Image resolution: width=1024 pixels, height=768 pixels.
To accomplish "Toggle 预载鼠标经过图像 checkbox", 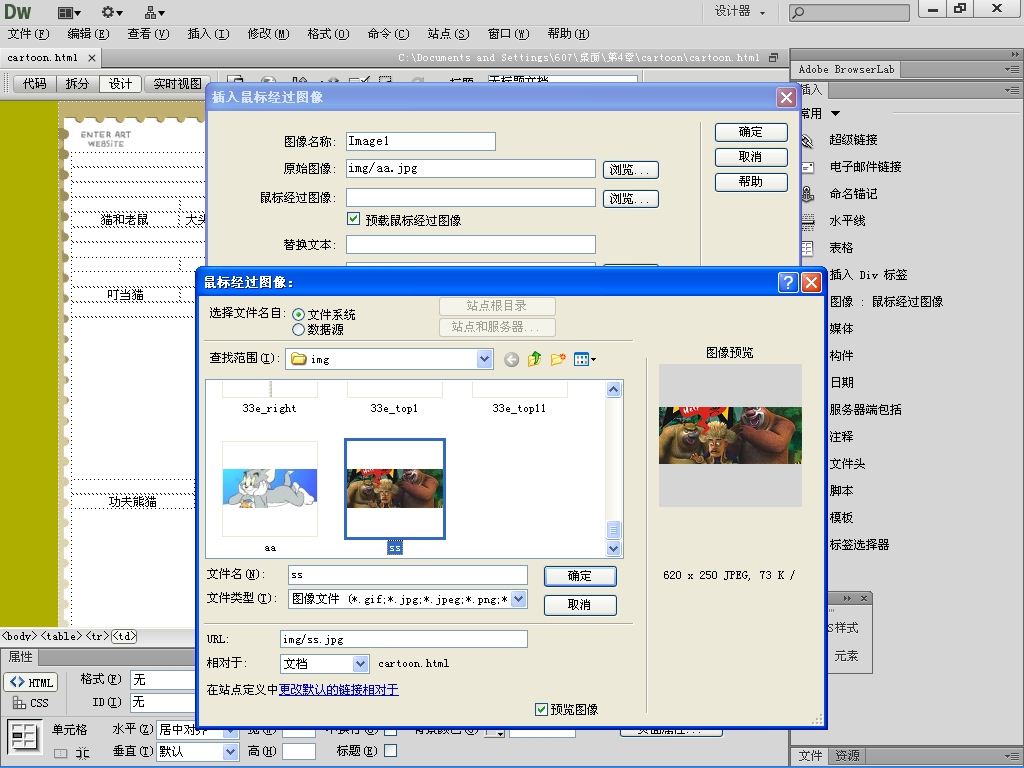I will 353,219.
